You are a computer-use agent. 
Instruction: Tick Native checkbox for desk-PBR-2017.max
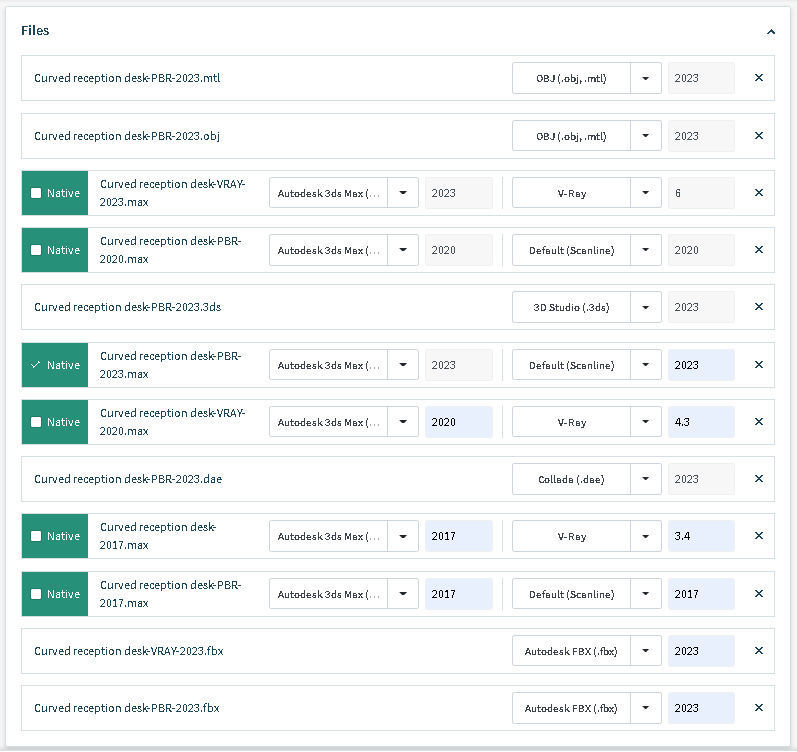(x=37, y=594)
